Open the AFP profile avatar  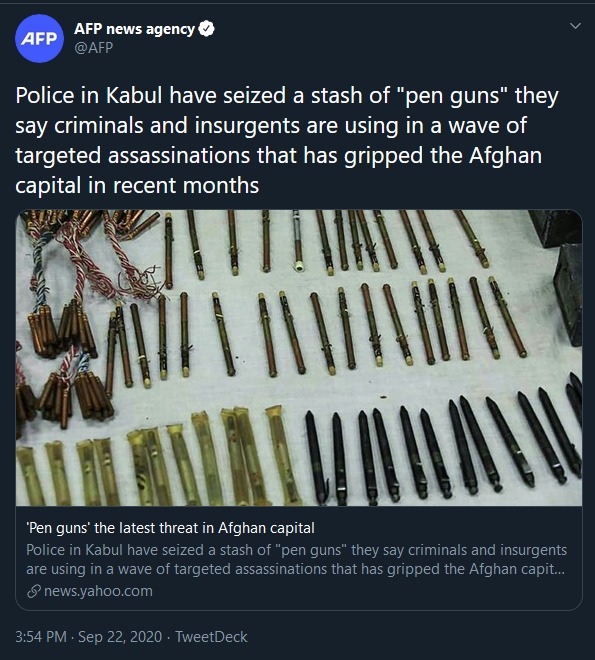pyautogui.click(x=39, y=38)
